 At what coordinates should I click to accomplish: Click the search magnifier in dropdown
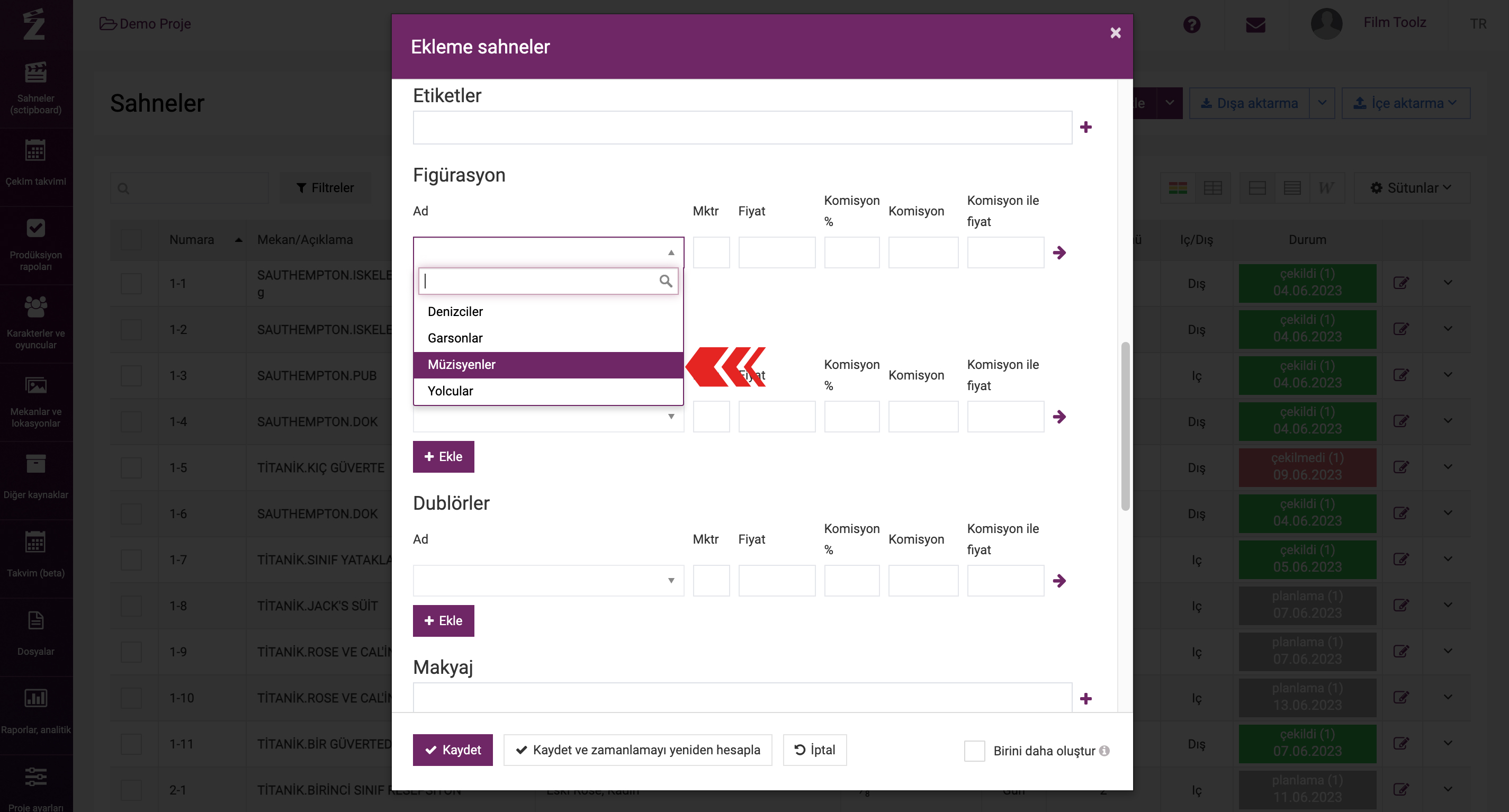point(666,281)
